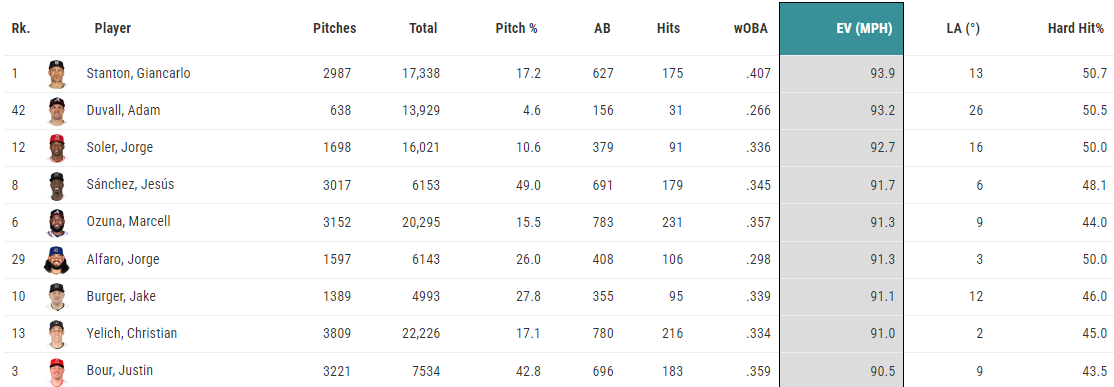Click Jorge Soler's headshot thumbnail
This screenshot has height=387, width=1114.
(x=57, y=148)
